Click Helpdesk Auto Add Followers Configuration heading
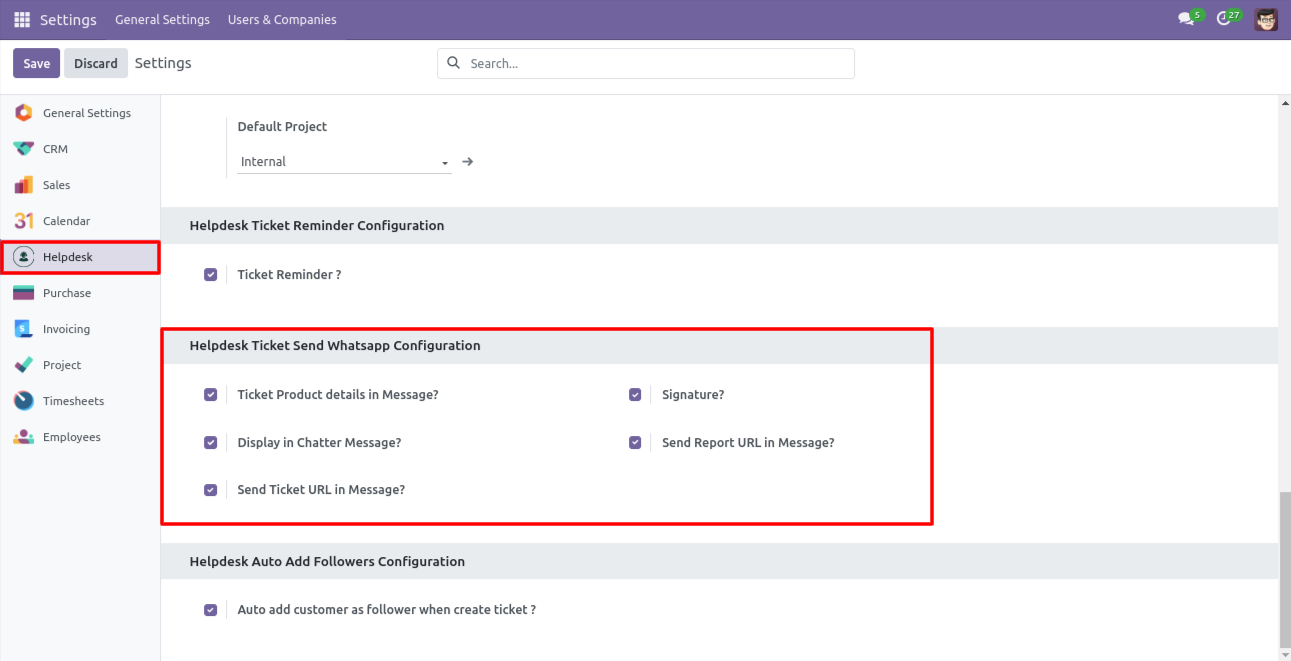This screenshot has height=661, width=1291. click(x=327, y=562)
